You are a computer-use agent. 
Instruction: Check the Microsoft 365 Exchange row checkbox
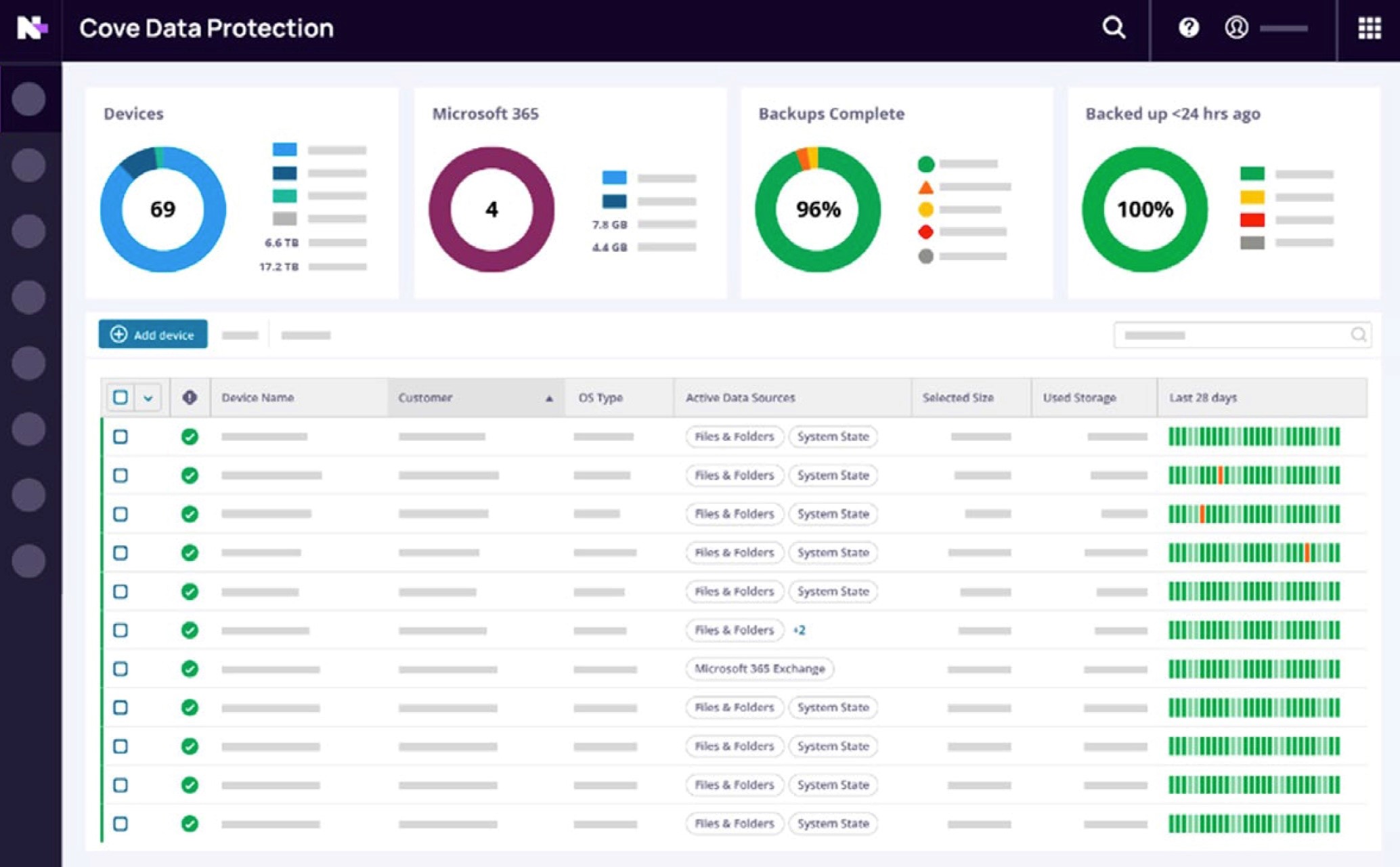[x=121, y=669]
